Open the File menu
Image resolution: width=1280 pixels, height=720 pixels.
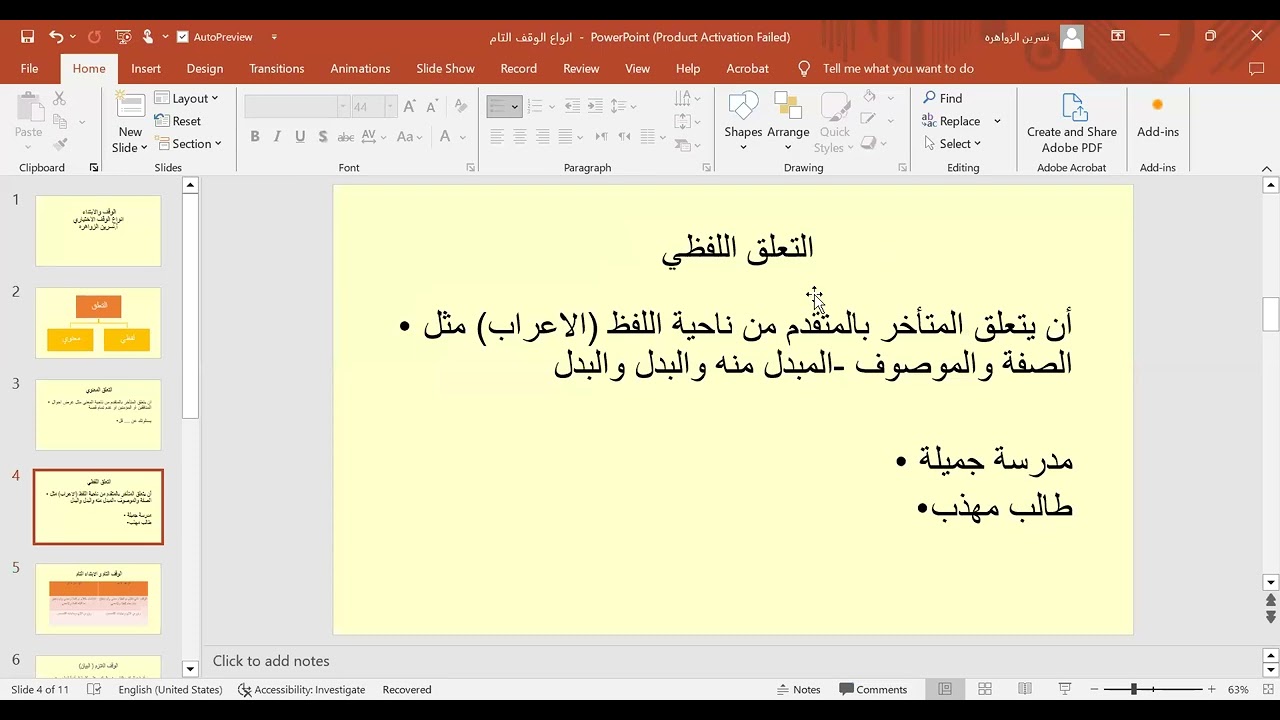click(x=29, y=69)
